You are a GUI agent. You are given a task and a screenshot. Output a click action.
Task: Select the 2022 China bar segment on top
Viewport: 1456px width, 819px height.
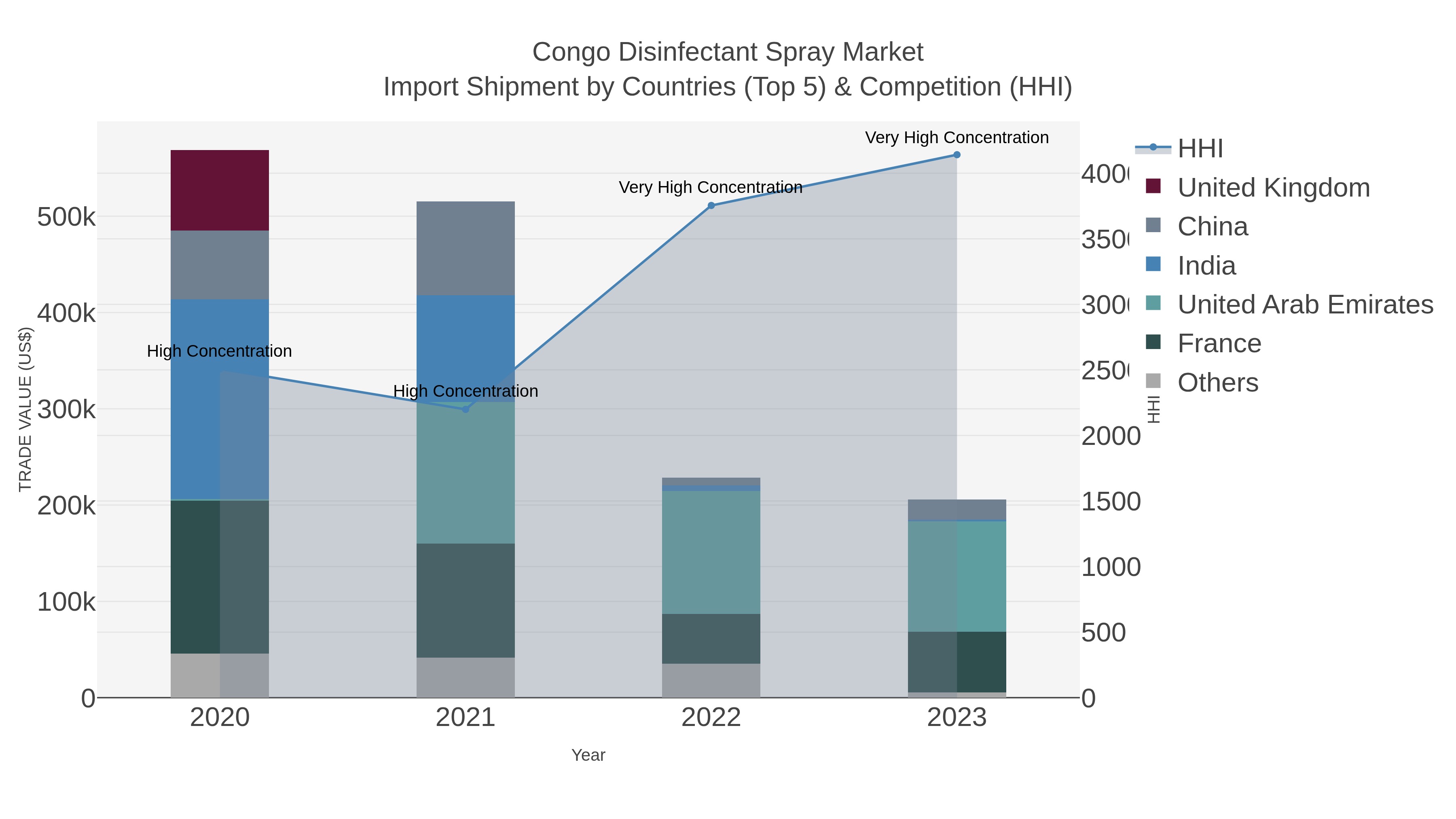pyautogui.click(x=711, y=482)
